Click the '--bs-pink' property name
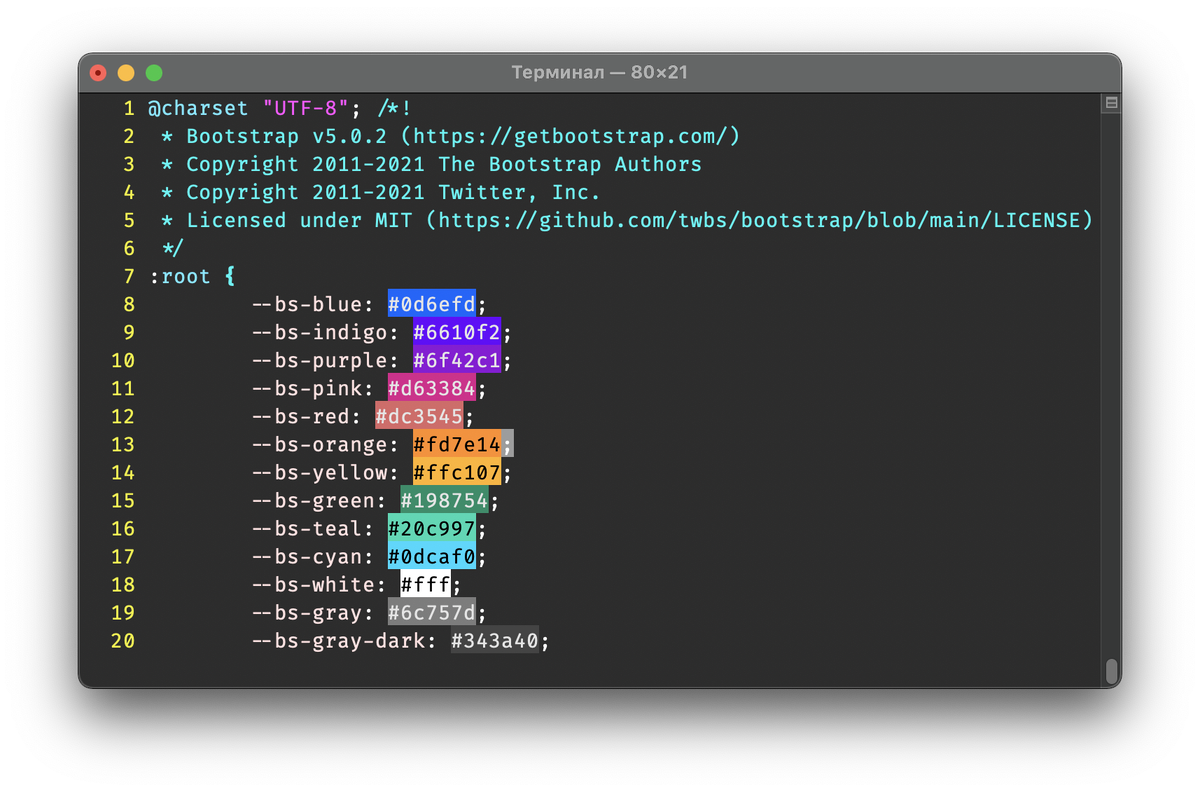The height and width of the screenshot is (792, 1200). coord(305,388)
